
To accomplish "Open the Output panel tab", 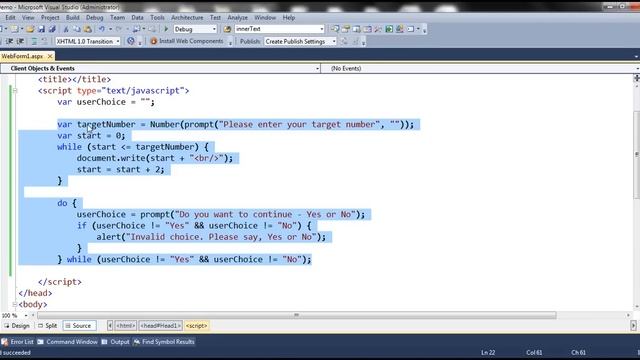I will pyautogui.click(x=116, y=342).
